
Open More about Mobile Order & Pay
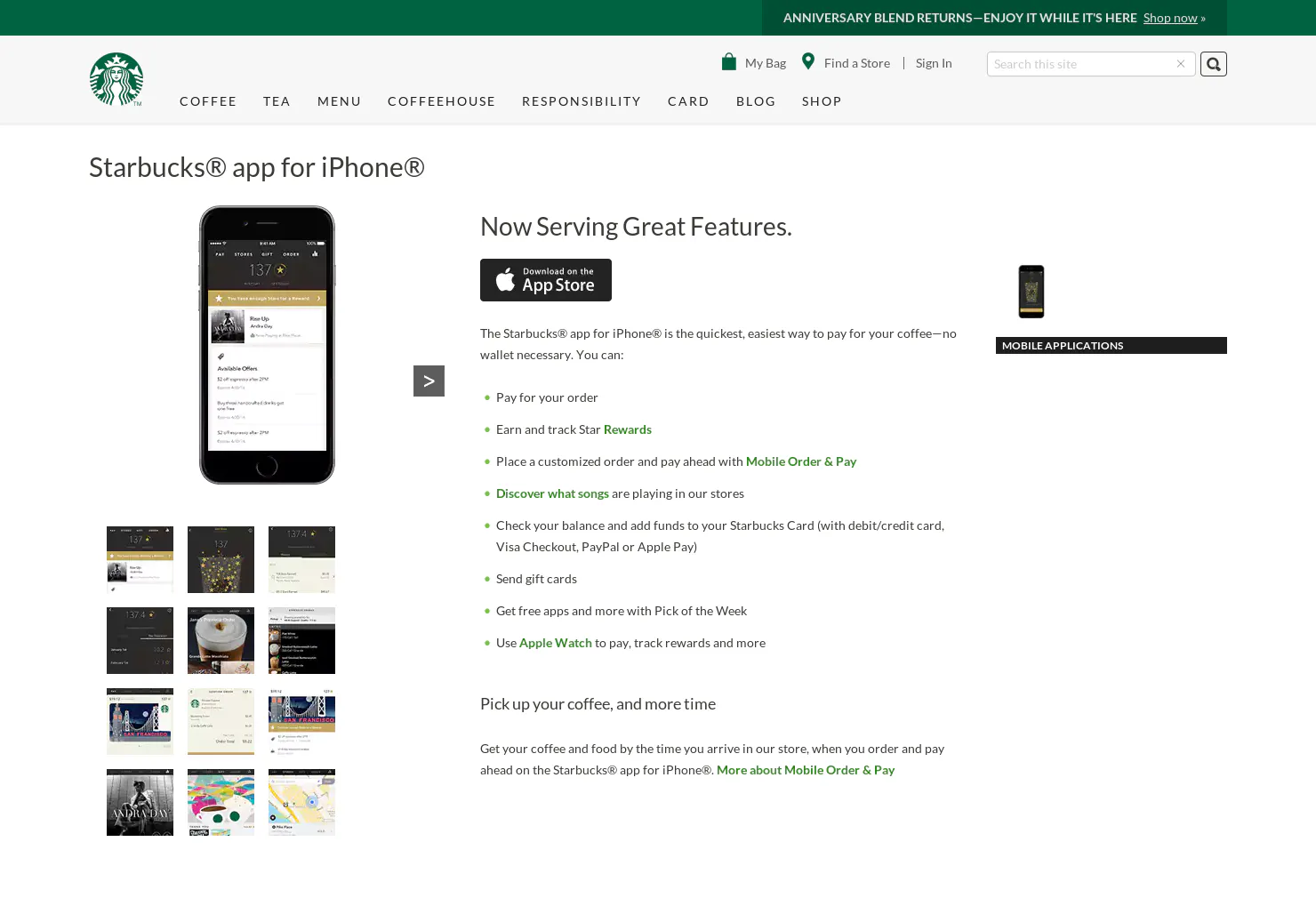coord(806,770)
